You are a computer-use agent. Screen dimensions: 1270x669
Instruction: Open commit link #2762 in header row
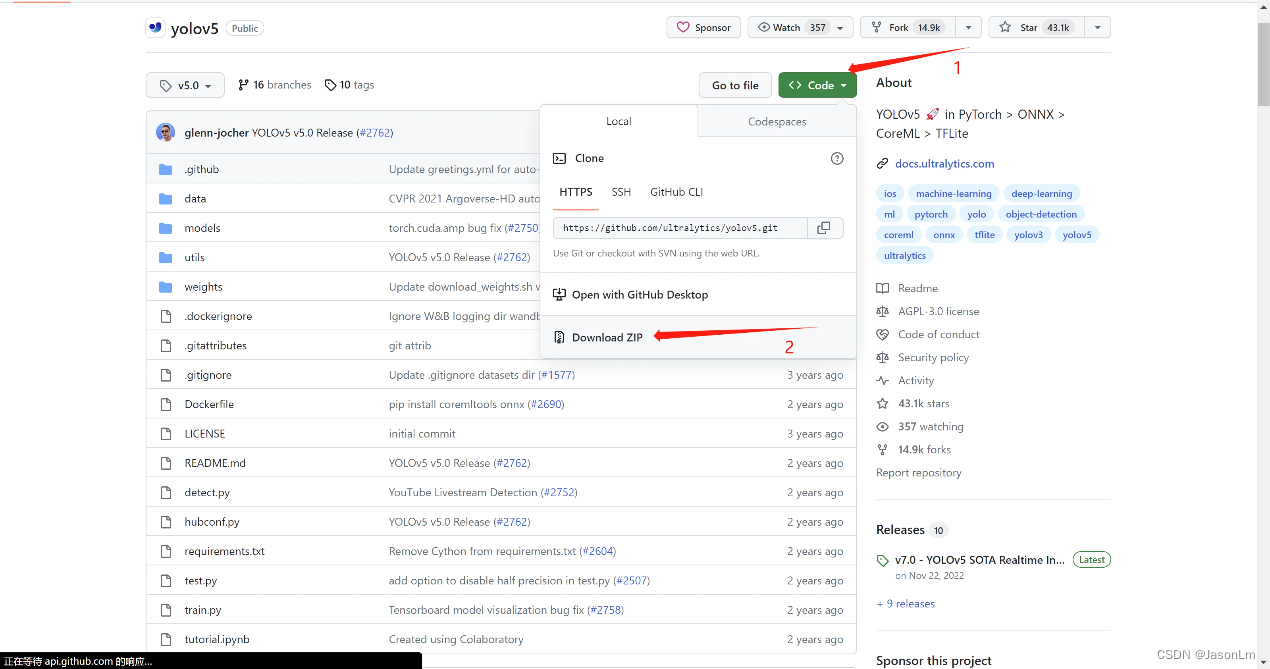pos(376,132)
